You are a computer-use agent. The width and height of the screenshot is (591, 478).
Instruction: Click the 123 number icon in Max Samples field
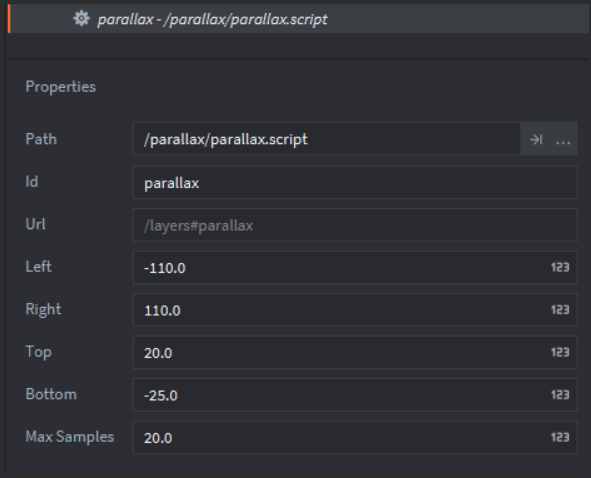coord(560,437)
